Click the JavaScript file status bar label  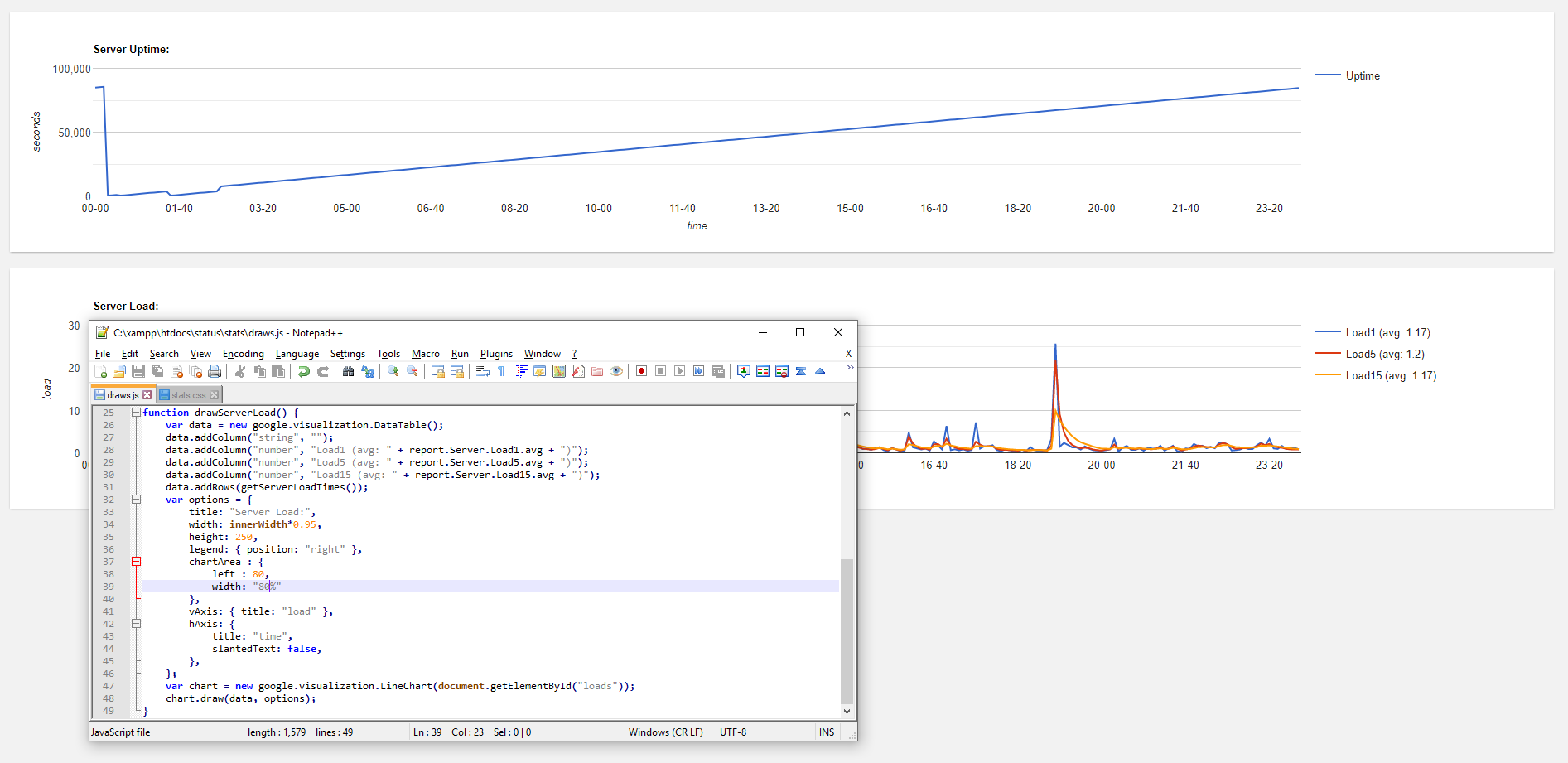click(x=121, y=732)
